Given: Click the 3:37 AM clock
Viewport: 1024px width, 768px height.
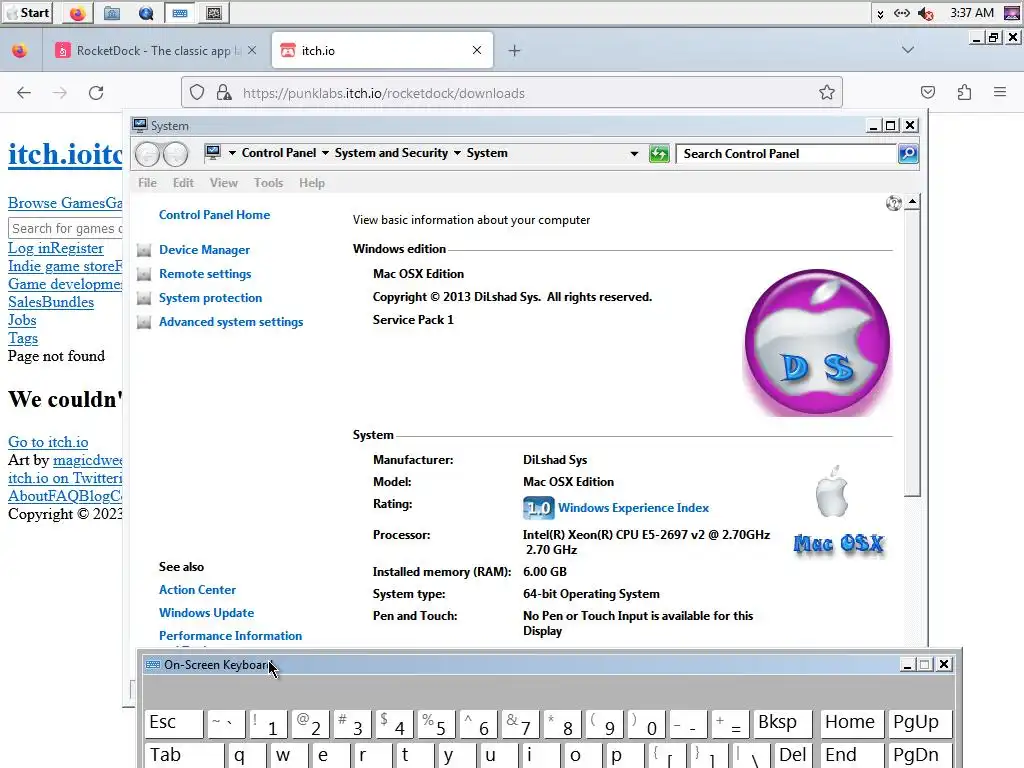Looking at the screenshot, I should click(972, 13).
